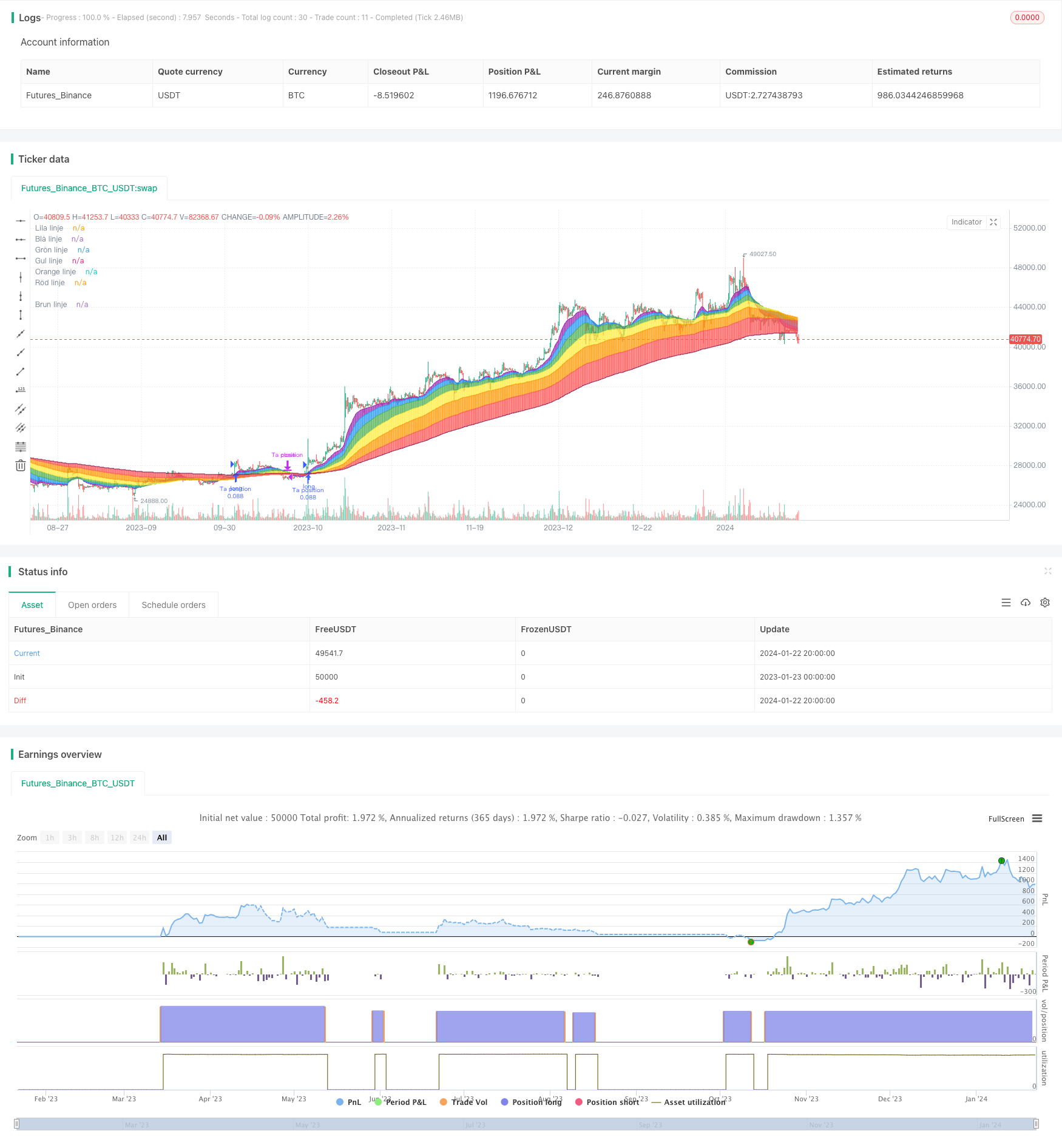The image size is (1062, 1148).
Task: Download status data via cloud icon
Action: pyautogui.click(x=1026, y=603)
